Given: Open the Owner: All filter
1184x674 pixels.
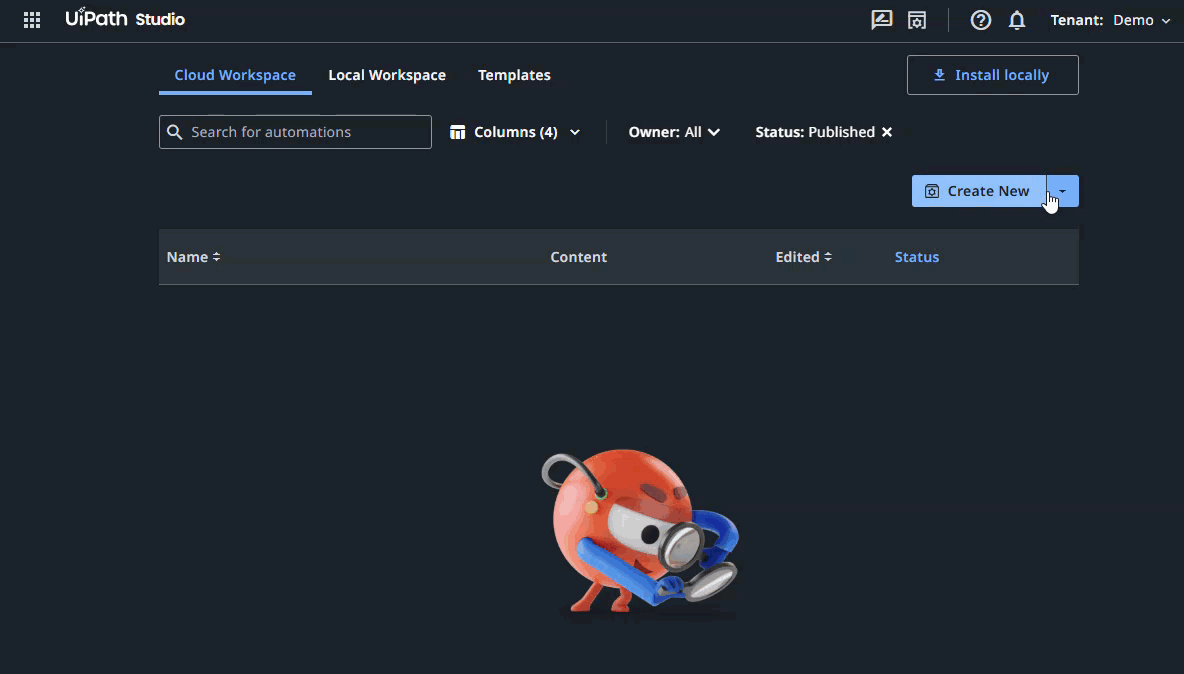Looking at the screenshot, I should point(674,132).
